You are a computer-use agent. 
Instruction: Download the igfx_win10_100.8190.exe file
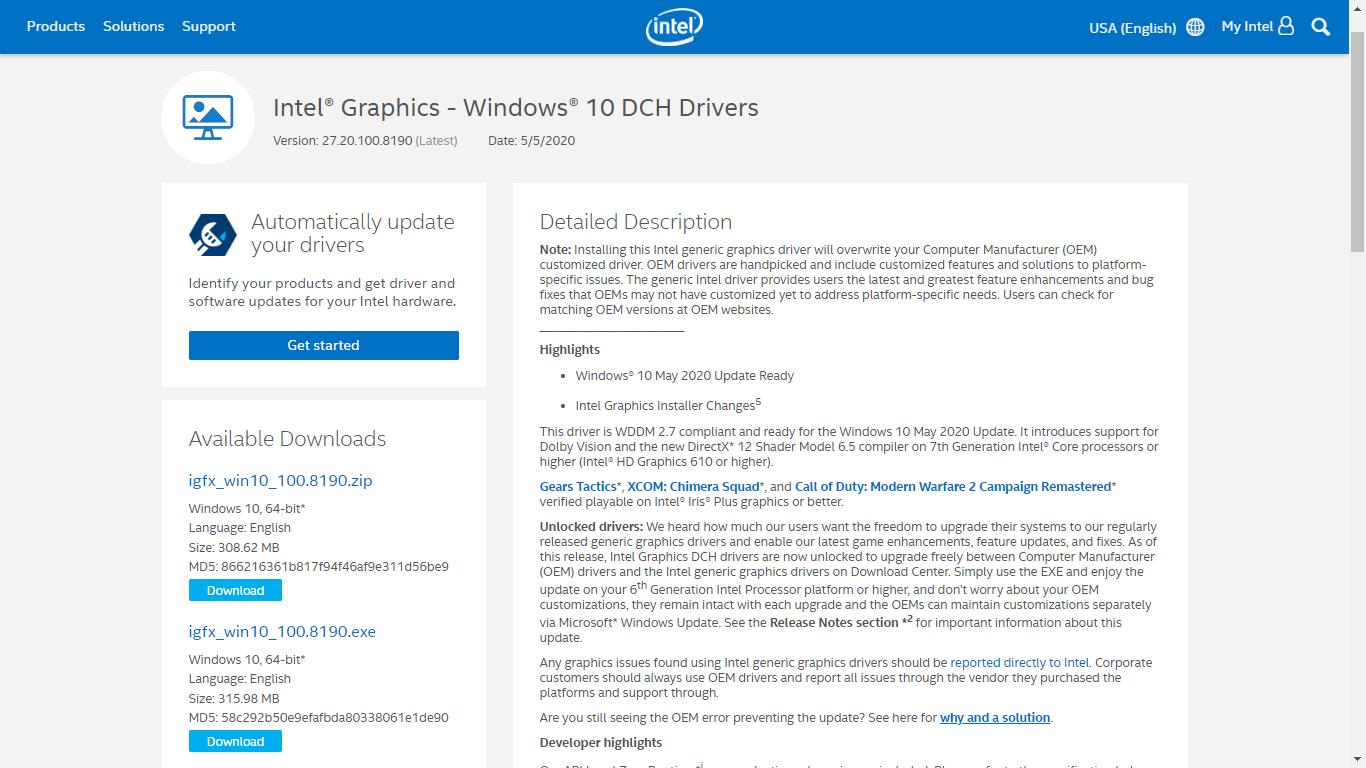click(234, 741)
